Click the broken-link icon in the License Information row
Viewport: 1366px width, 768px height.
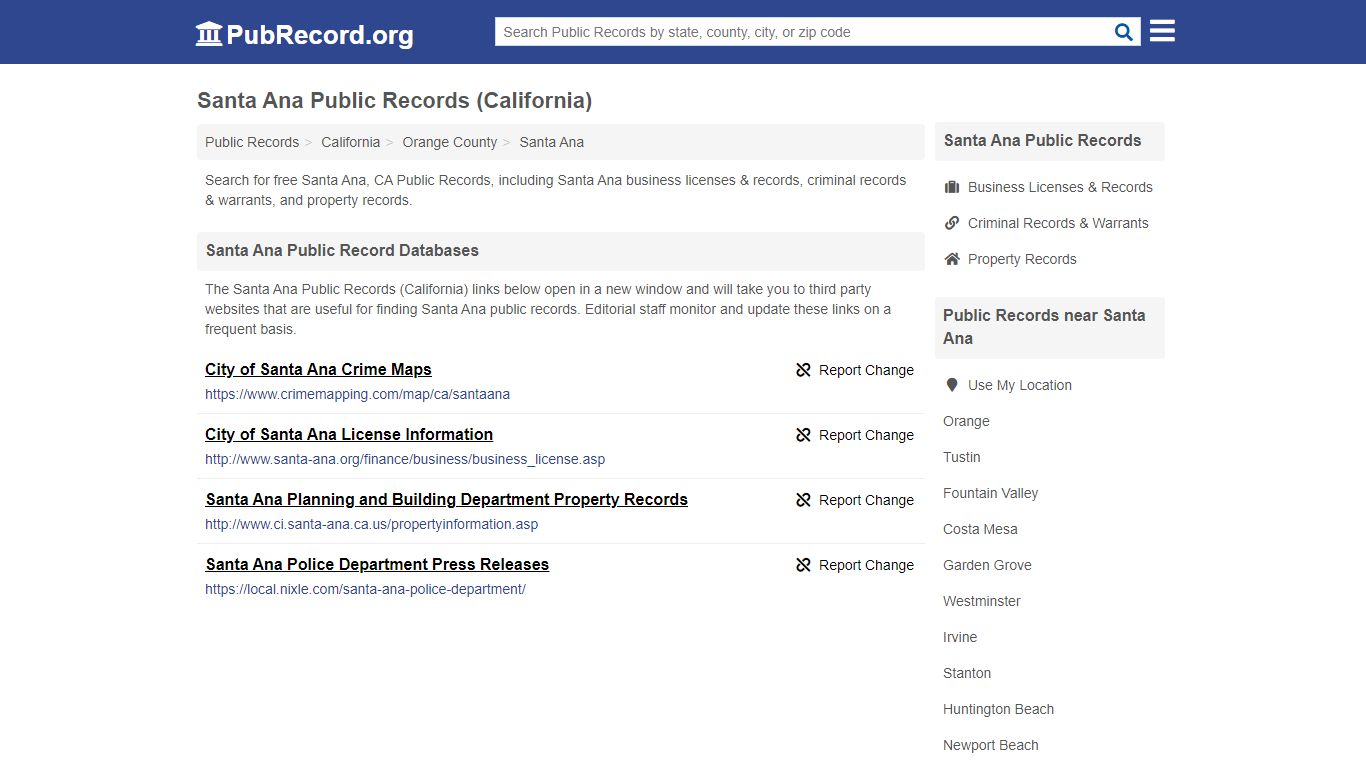803,435
